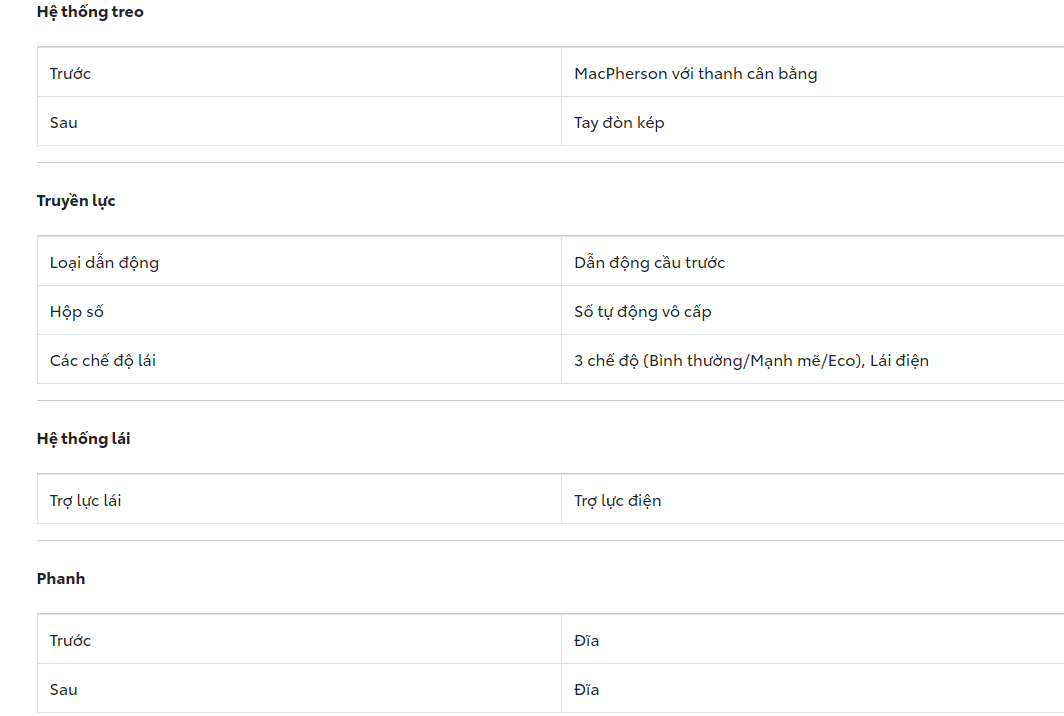Click the Hệ thống lái section heading
Image resolution: width=1064 pixels, height=716 pixels.
coord(83,438)
